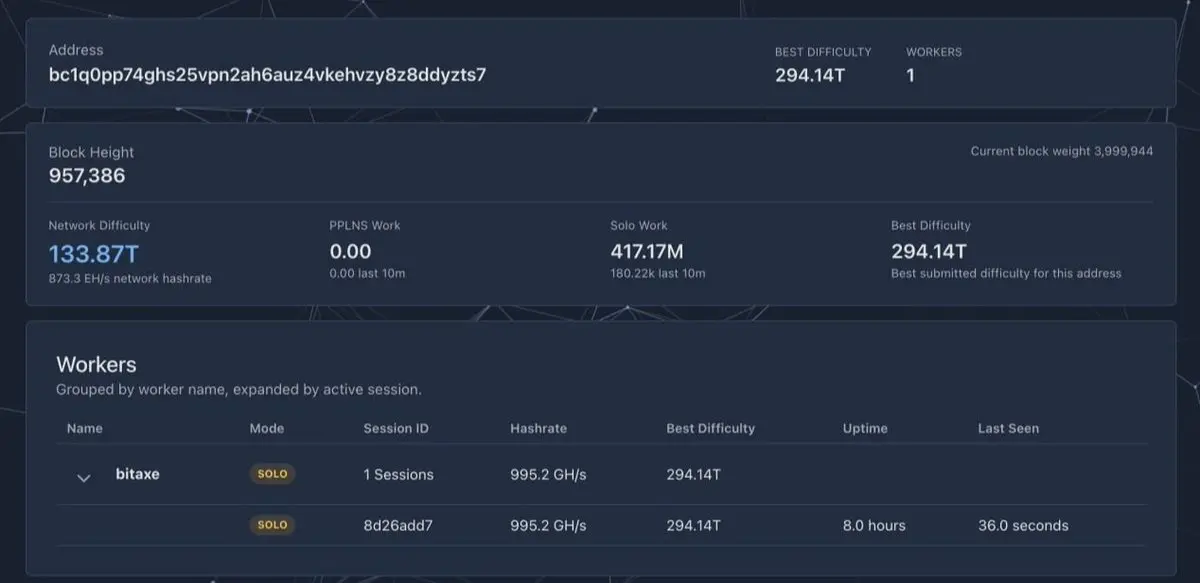The height and width of the screenshot is (583, 1200).
Task: Click the Hashrate column header
Action: coord(538,428)
